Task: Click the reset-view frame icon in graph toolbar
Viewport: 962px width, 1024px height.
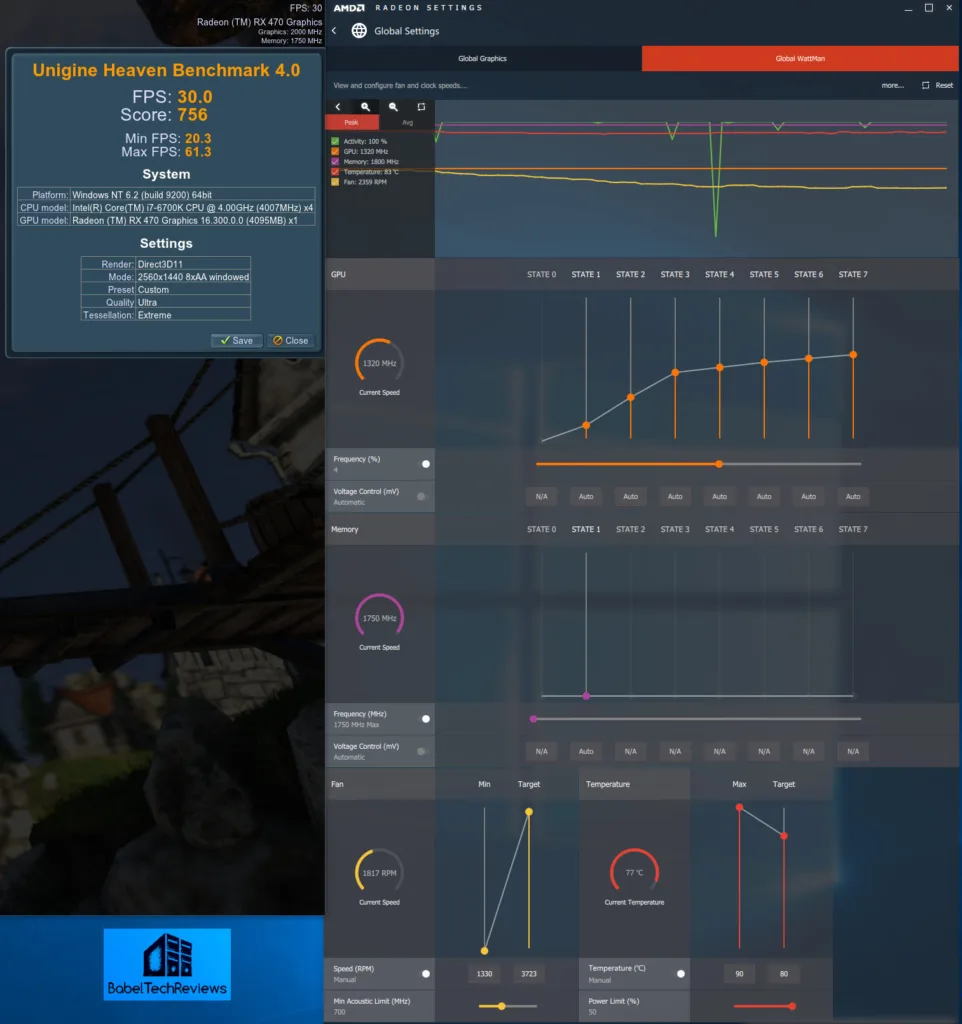Action: click(x=421, y=106)
